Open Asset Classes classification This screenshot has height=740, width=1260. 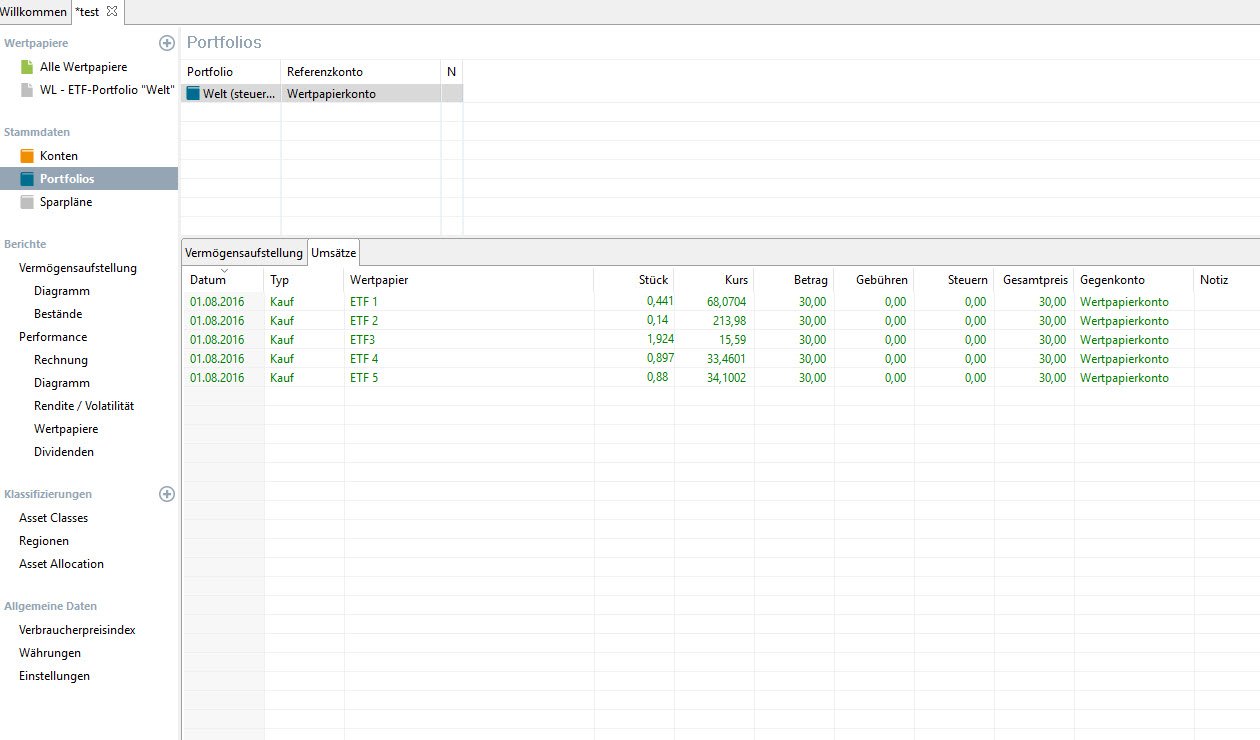pyautogui.click(x=53, y=518)
